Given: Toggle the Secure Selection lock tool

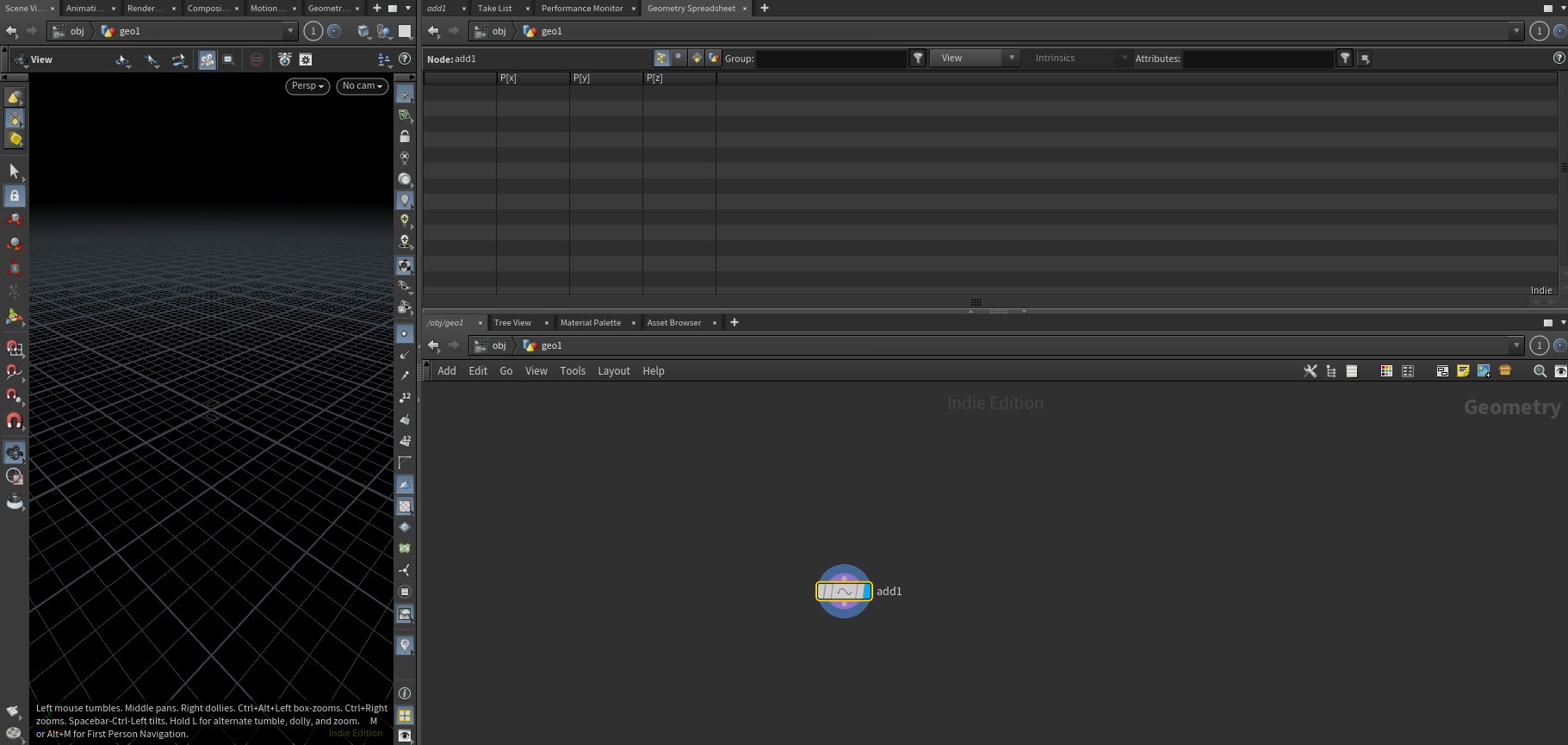Looking at the screenshot, I should [x=14, y=196].
